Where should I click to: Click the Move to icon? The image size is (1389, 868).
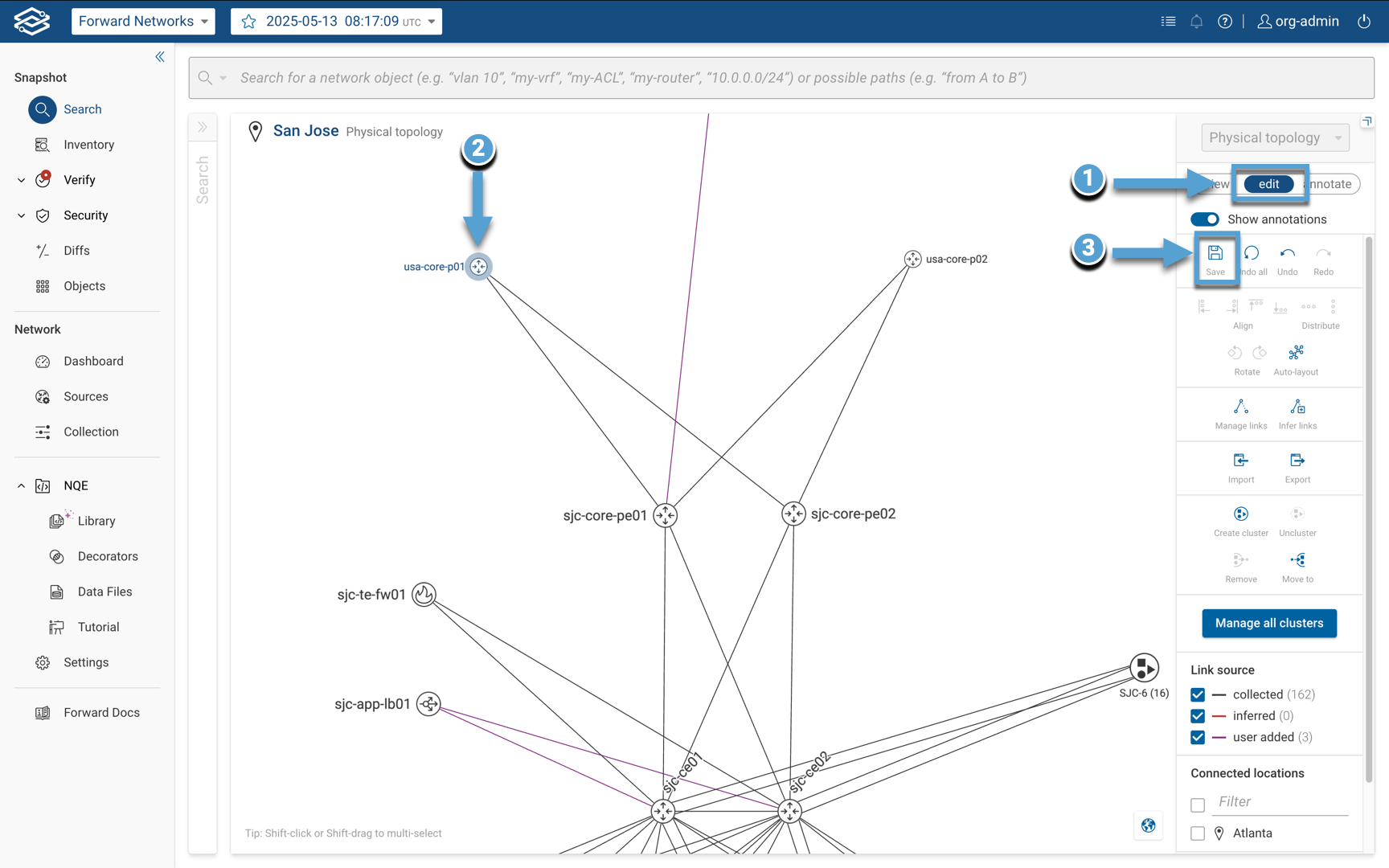click(1297, 561)
